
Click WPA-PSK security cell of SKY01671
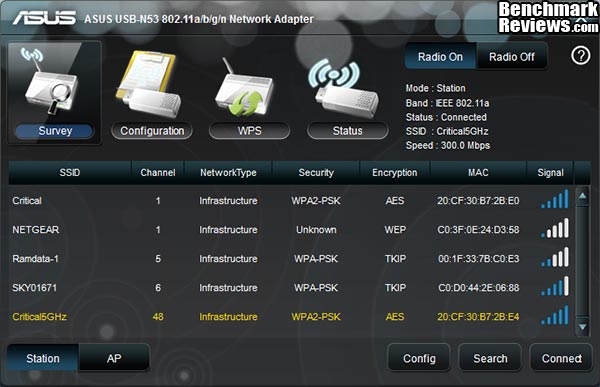tap(316, 288)
